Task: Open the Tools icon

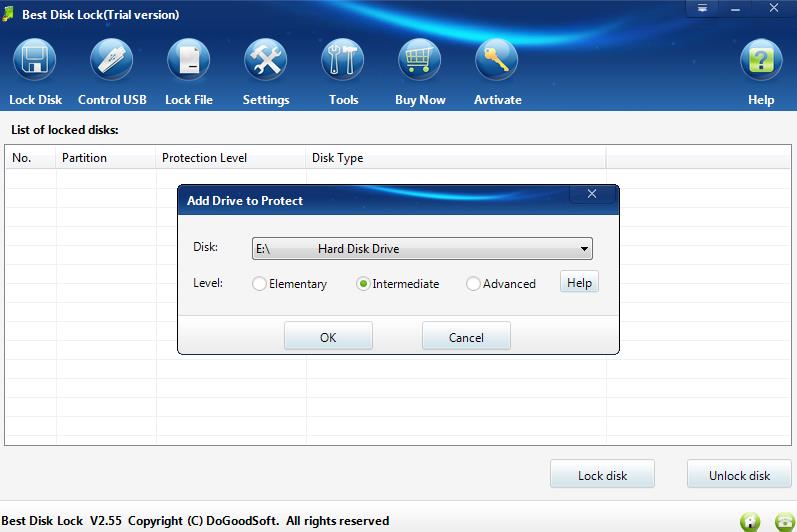Action: tap(343, 60)
